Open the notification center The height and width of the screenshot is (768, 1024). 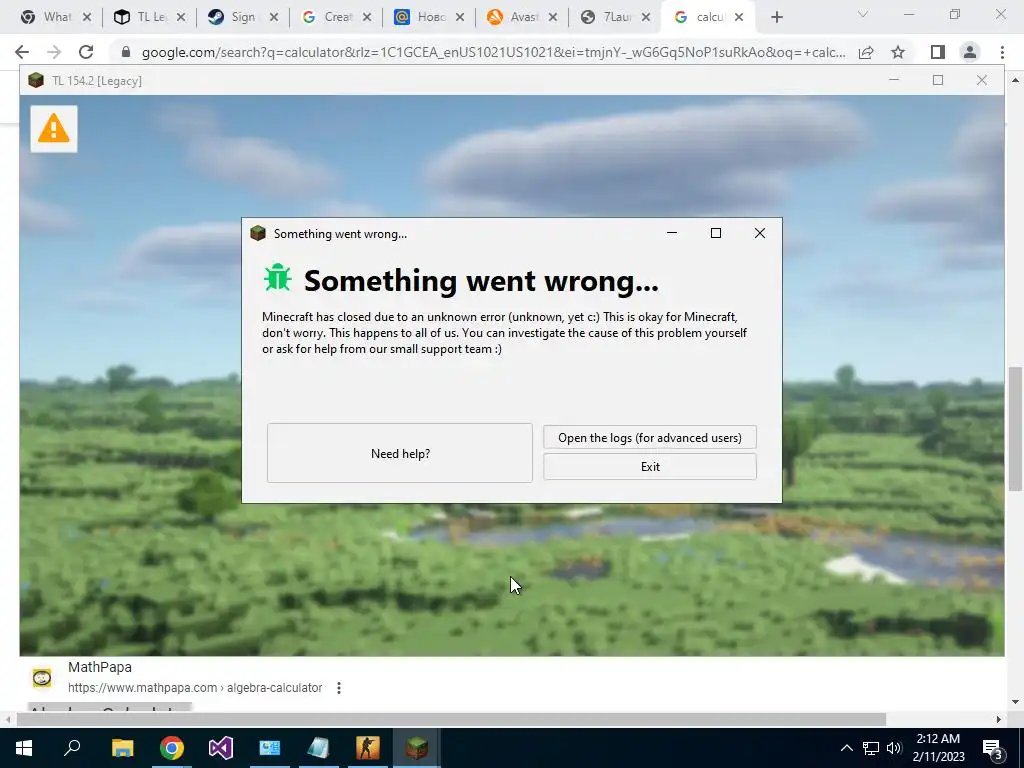[993, 748]
